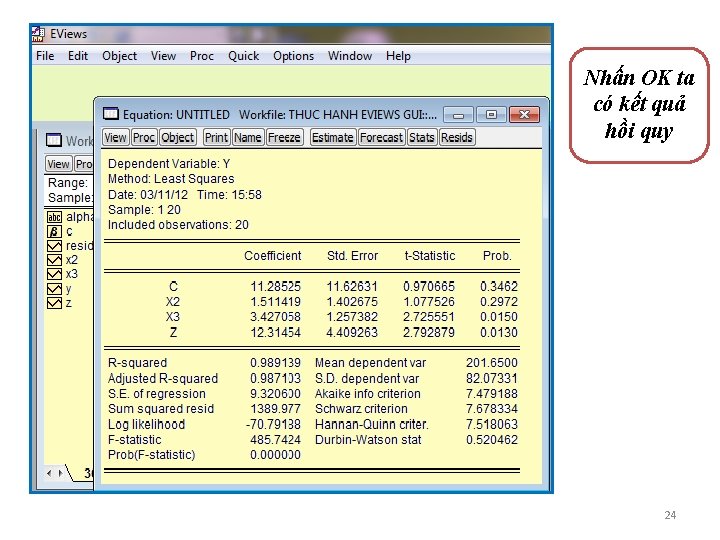Select the x3 series icon
This screenshot has width=720, height=540.
(54, 274)
